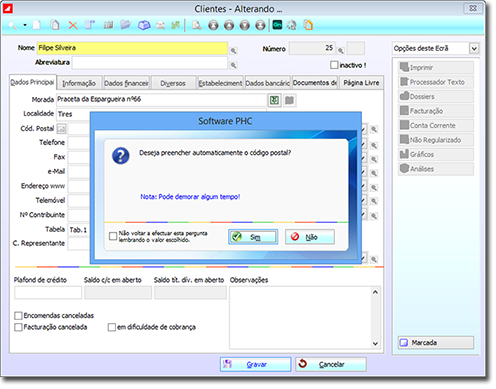This screenshot has height=389, width=496.
Task: Click the Abreviatura input field
Action: [x=150, y=63]
